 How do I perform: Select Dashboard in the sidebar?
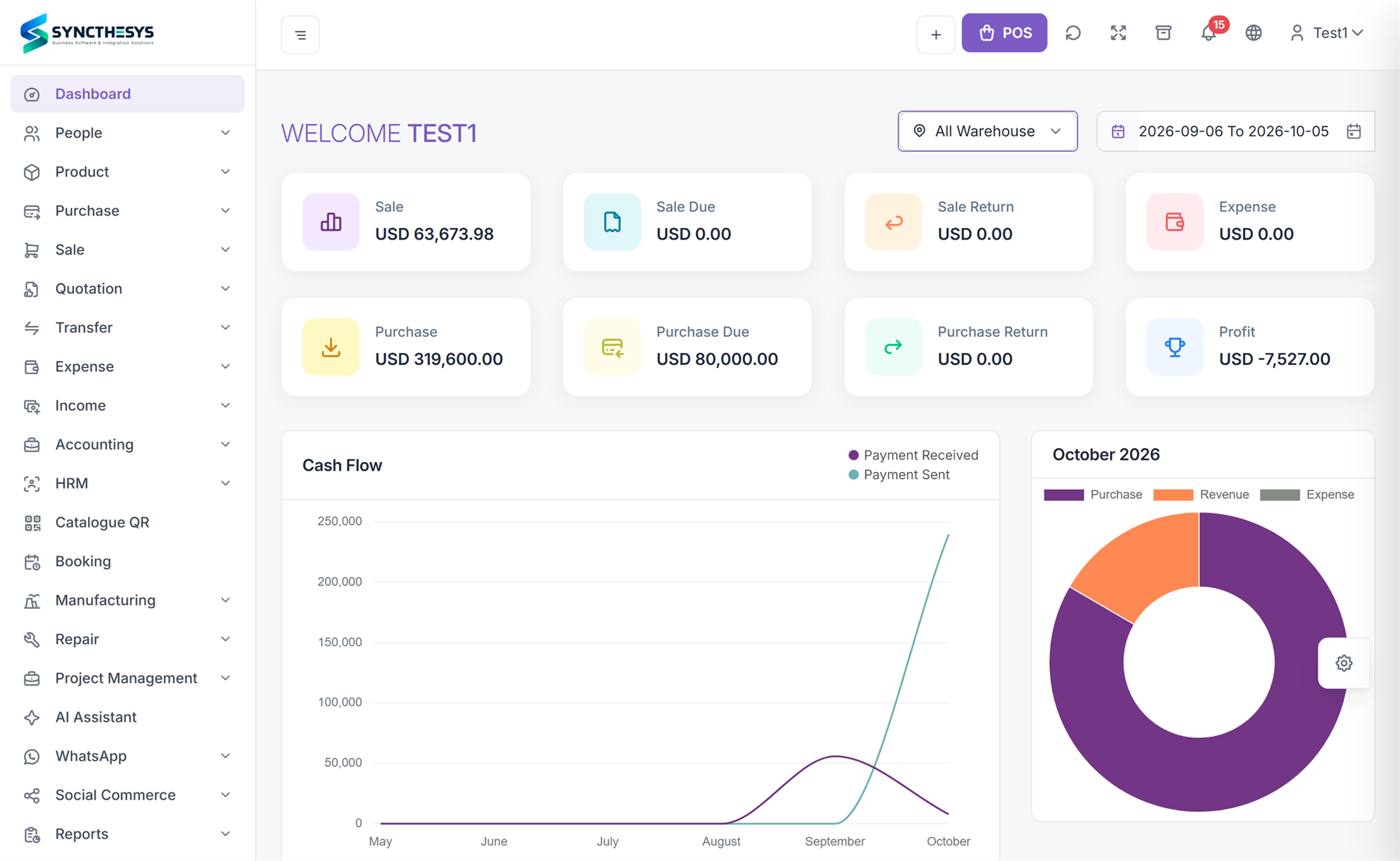click(128, 94)
